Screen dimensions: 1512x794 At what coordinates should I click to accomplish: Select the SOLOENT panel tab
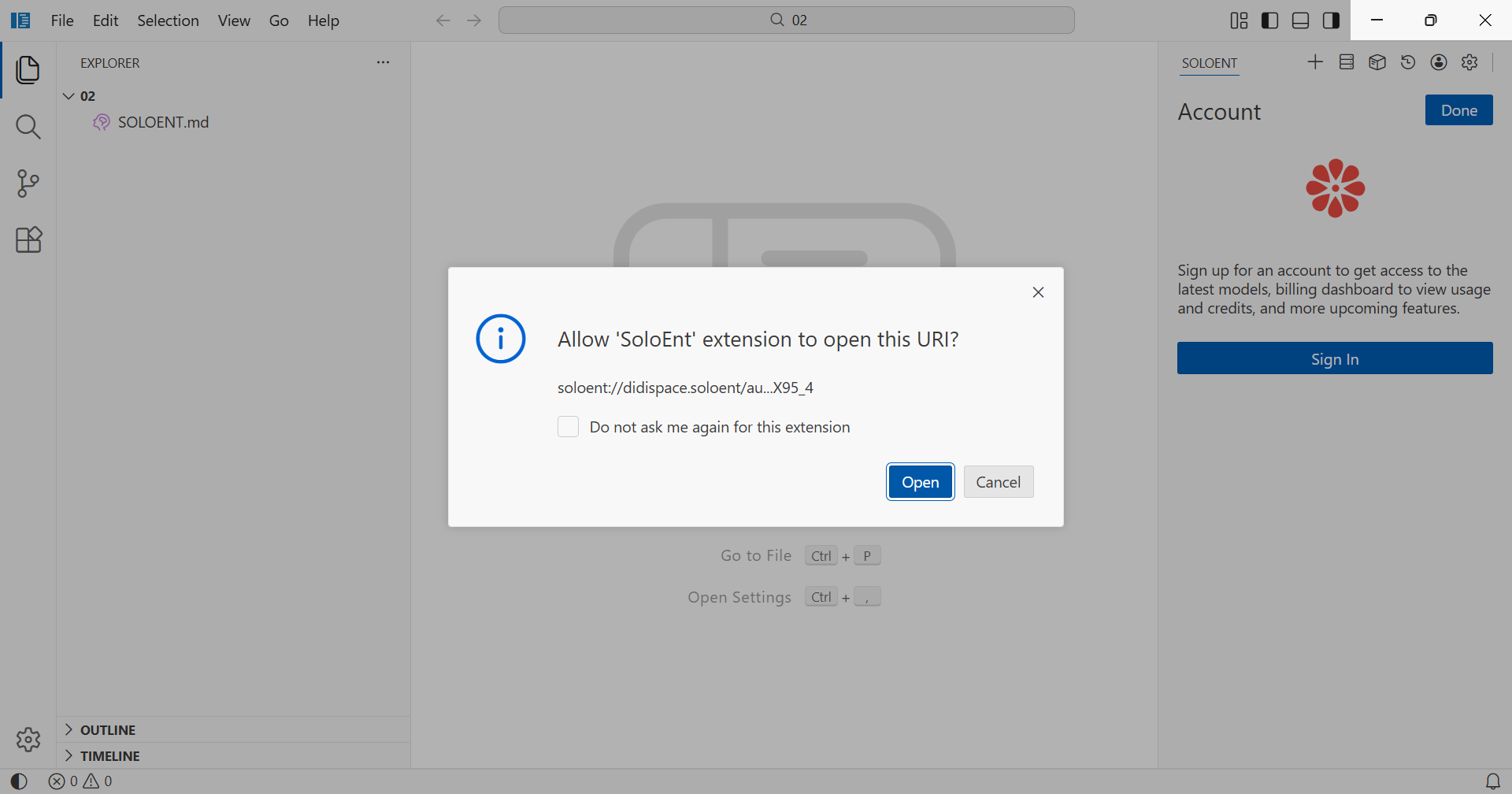coord(1210,63)
